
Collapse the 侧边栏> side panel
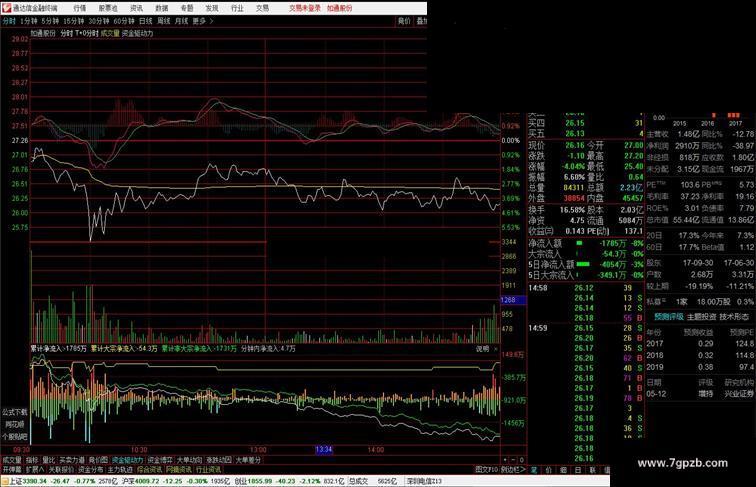tap(513, 469)
